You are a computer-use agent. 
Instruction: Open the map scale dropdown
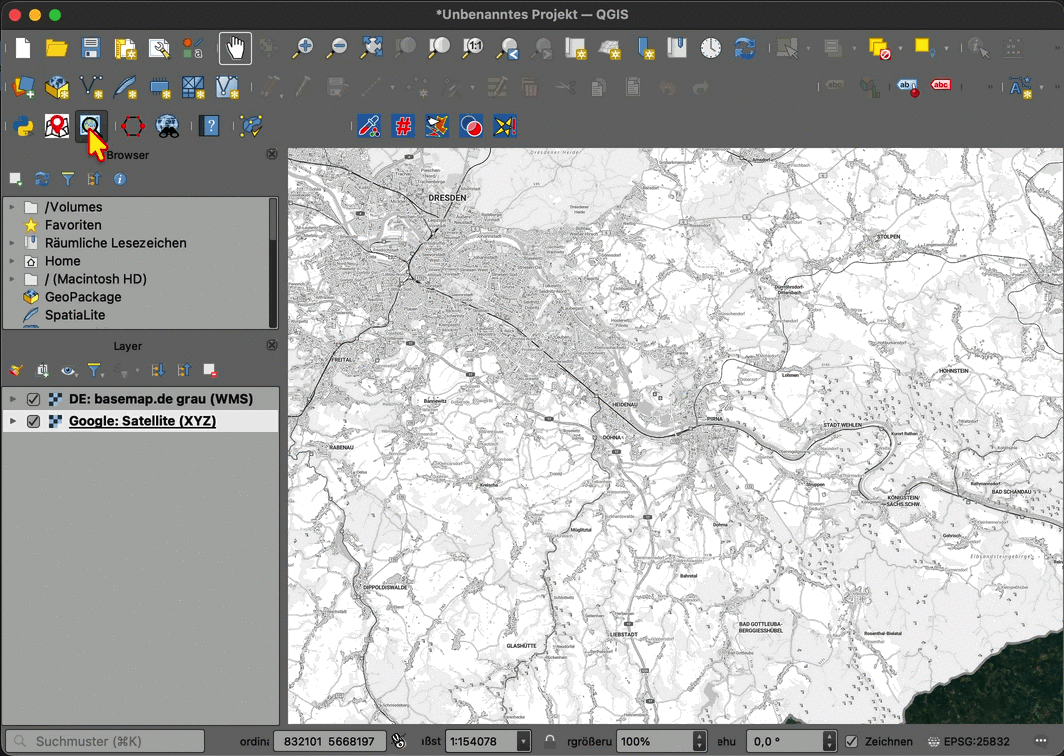tap(523, 741)
